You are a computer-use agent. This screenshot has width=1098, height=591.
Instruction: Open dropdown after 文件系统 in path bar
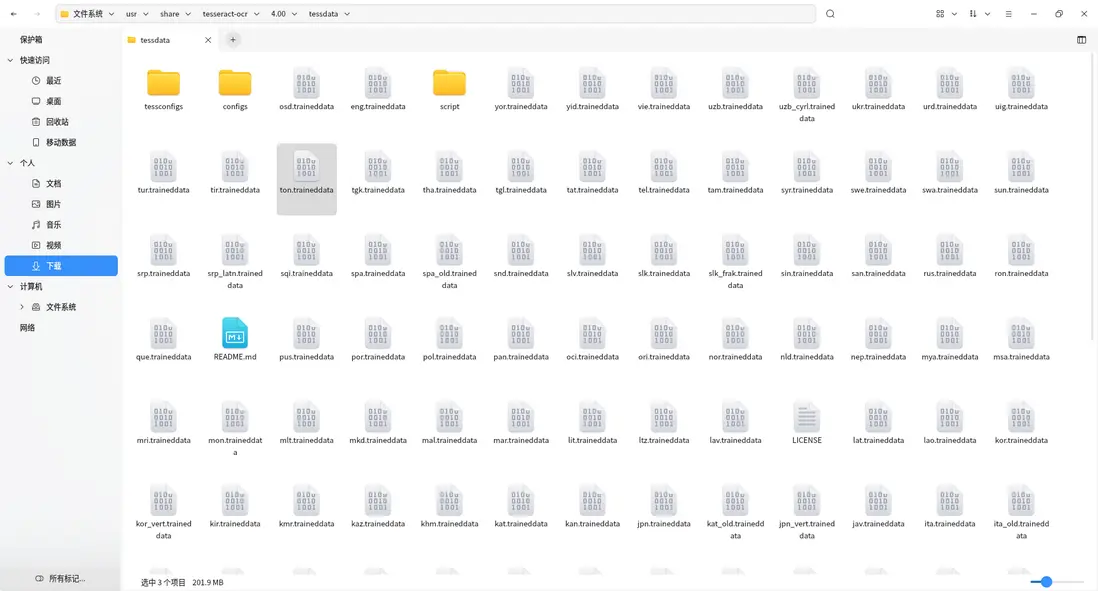(x=111, y=13)
